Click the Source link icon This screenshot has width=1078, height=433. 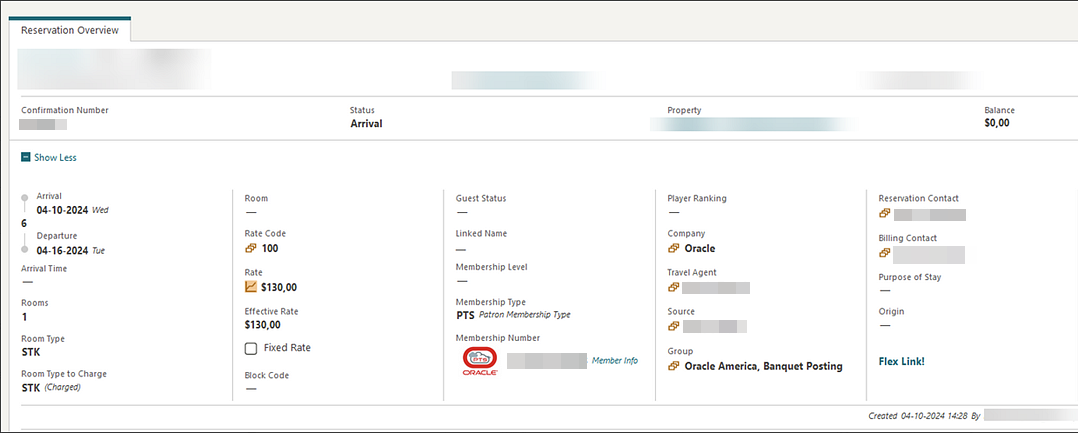[674, 326]
